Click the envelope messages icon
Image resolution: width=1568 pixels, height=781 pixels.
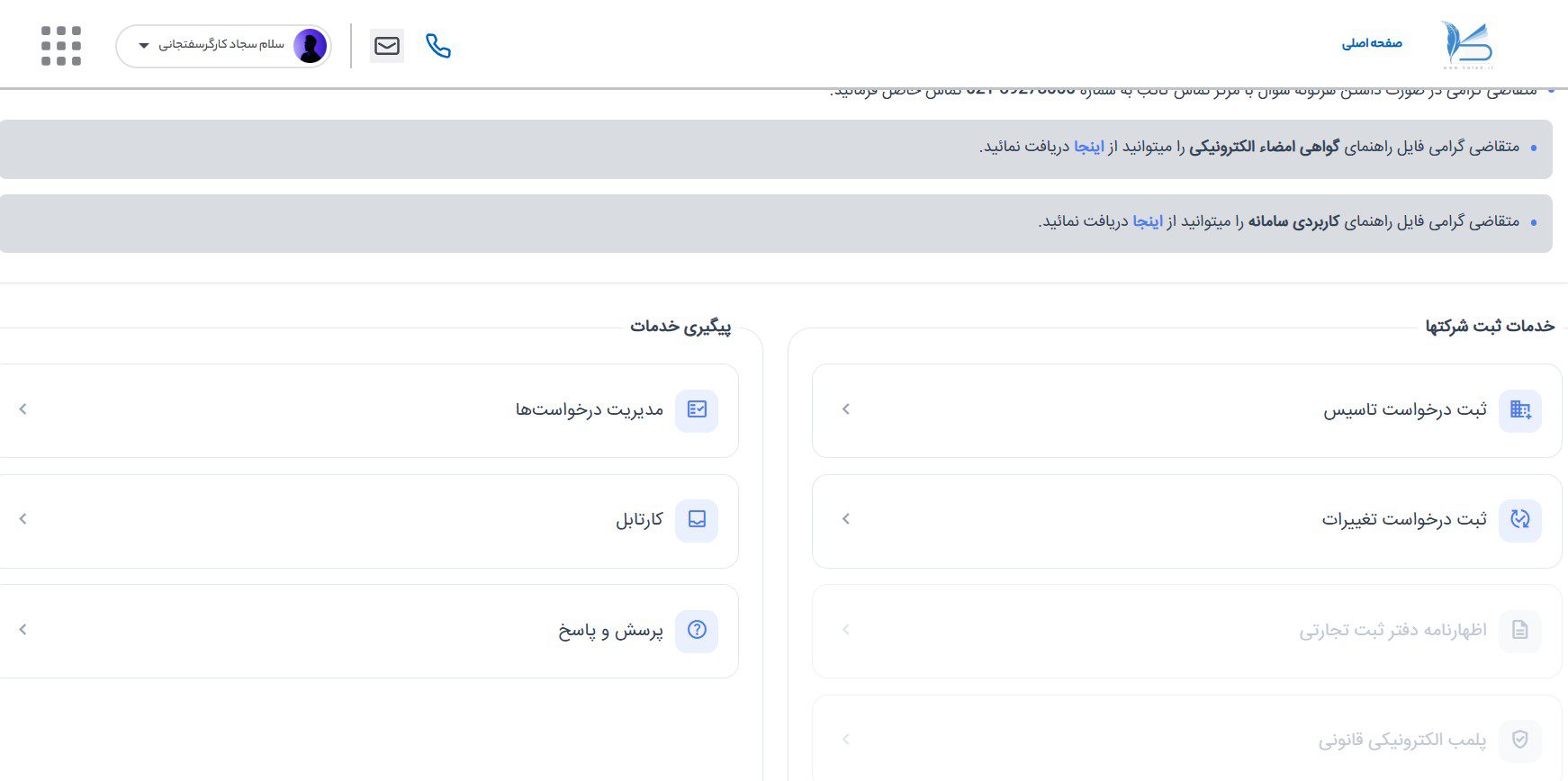click(x=387, y=46)
